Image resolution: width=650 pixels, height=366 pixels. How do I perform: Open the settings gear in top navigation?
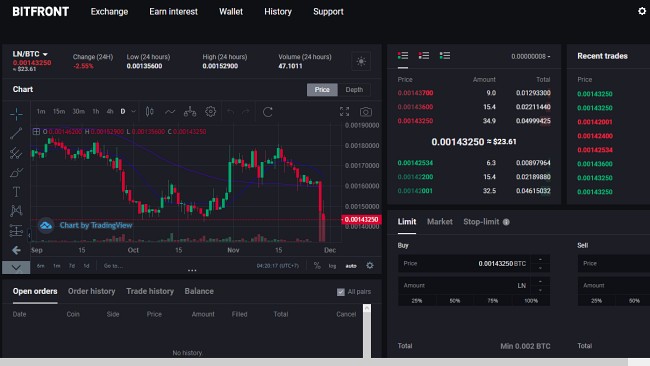pyautogui.click(x=642, y=11)
